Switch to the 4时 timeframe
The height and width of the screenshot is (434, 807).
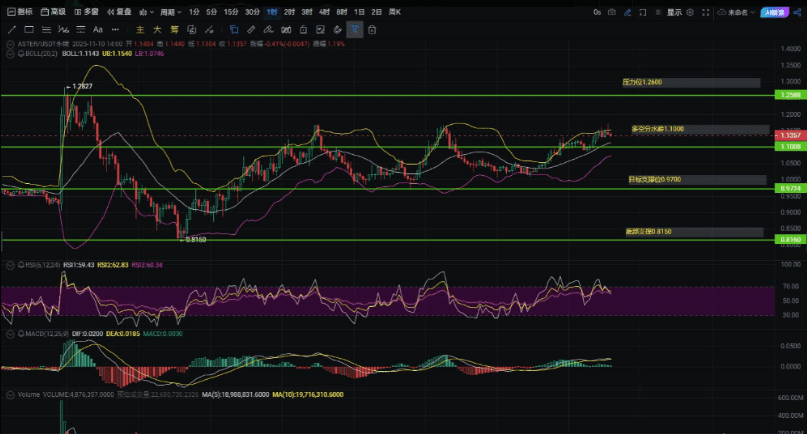tap(325, 13)
